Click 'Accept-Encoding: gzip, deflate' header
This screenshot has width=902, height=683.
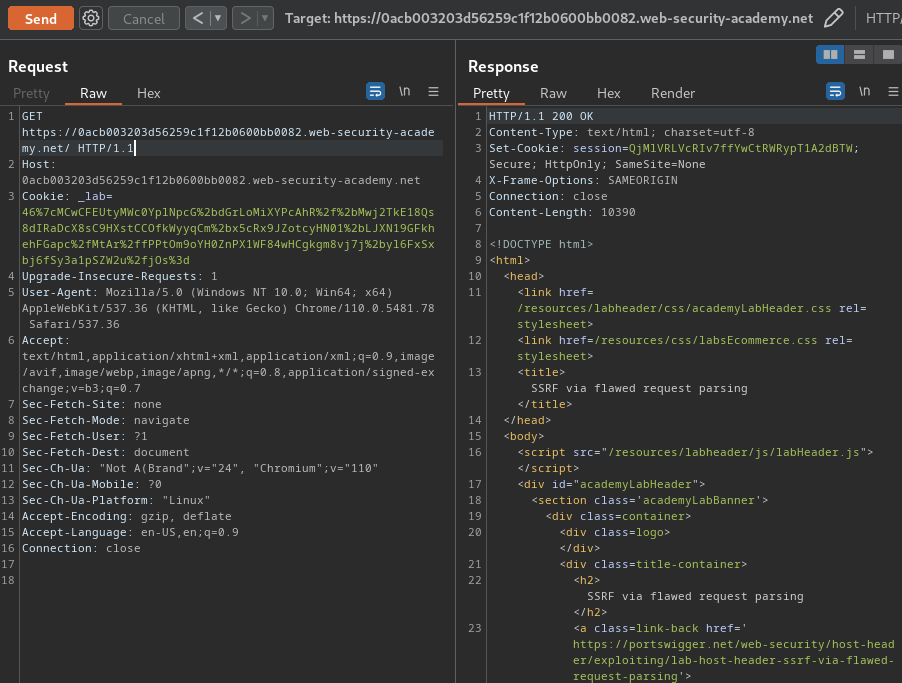(127, 516)
